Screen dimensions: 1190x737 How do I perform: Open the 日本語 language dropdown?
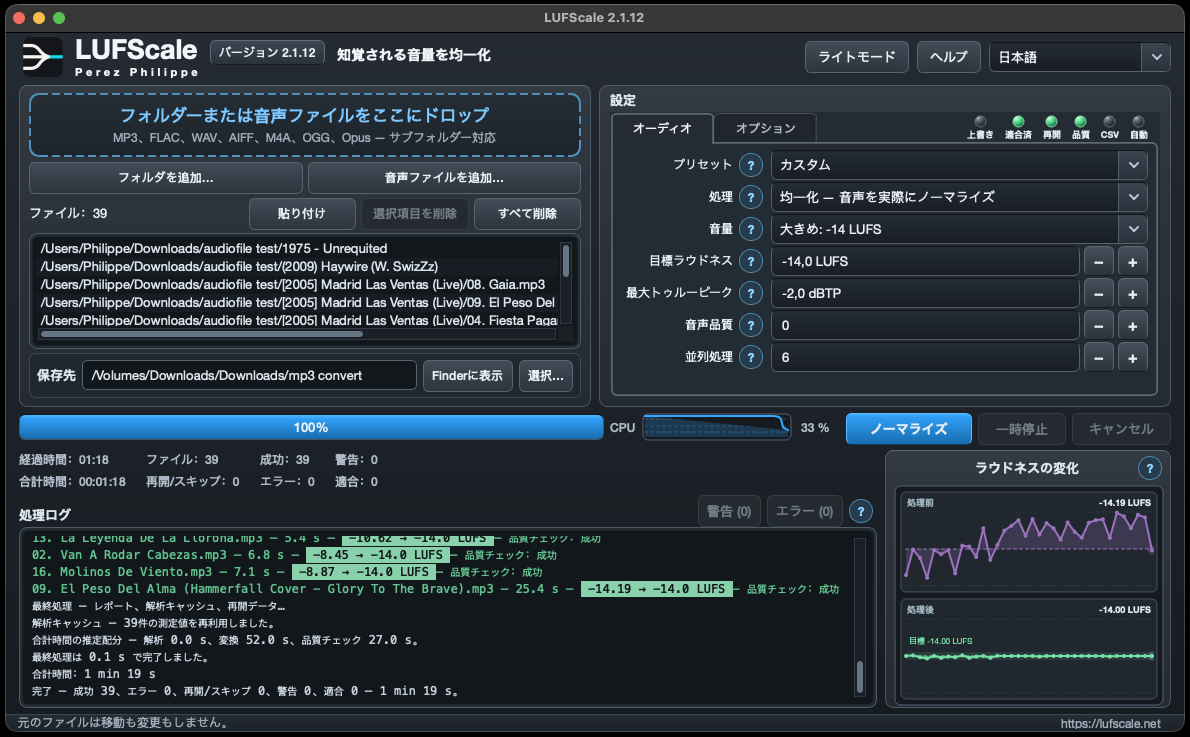pos(1079,57)
